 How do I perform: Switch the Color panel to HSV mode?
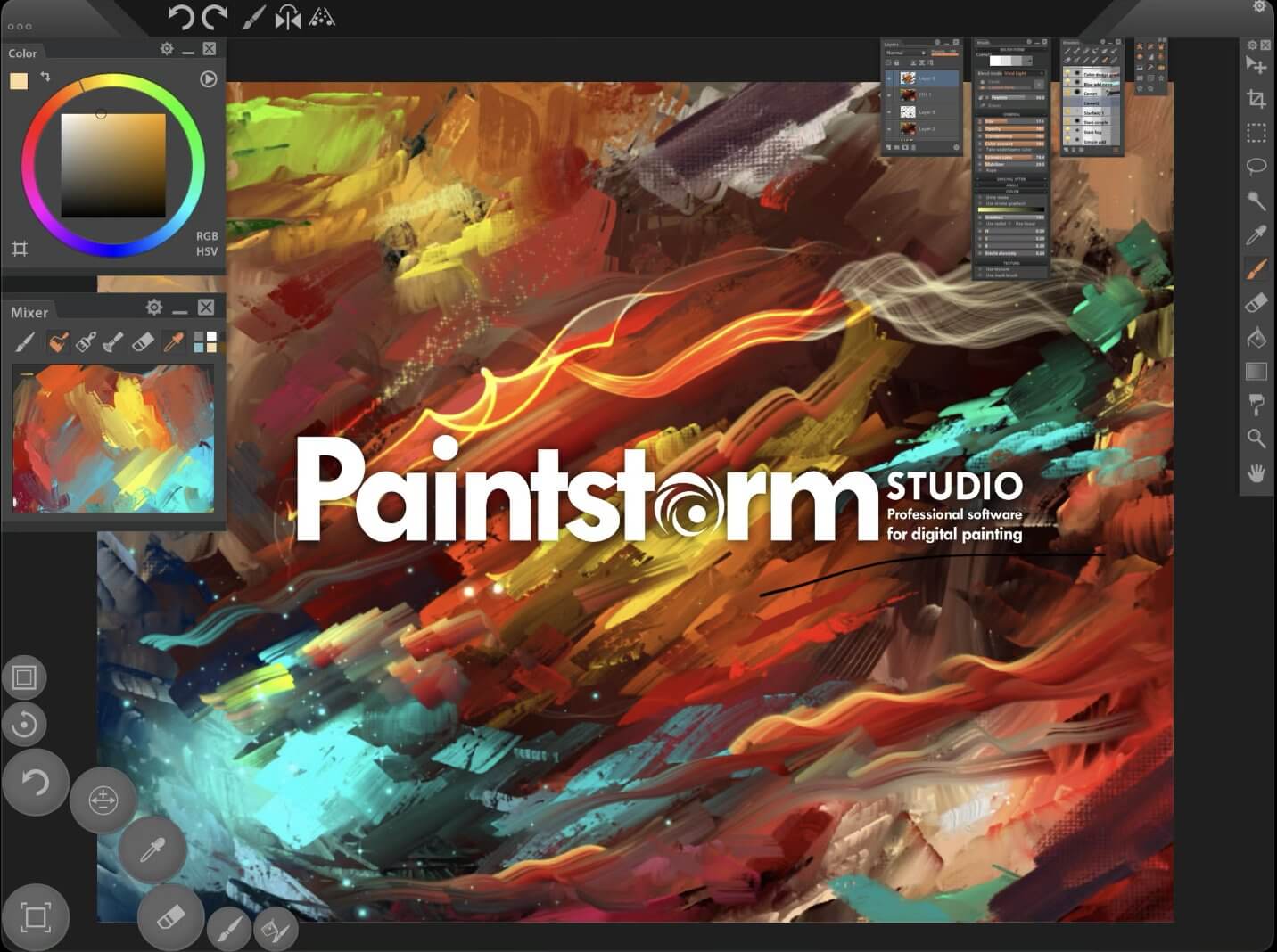coord(206,250)
